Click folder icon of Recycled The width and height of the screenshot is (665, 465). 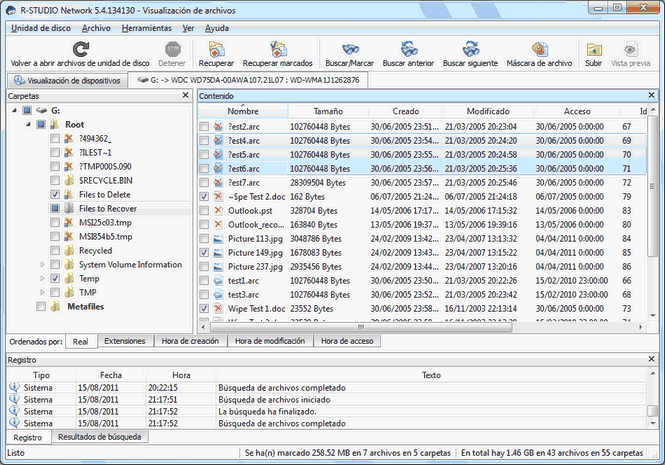click(69, 251)
